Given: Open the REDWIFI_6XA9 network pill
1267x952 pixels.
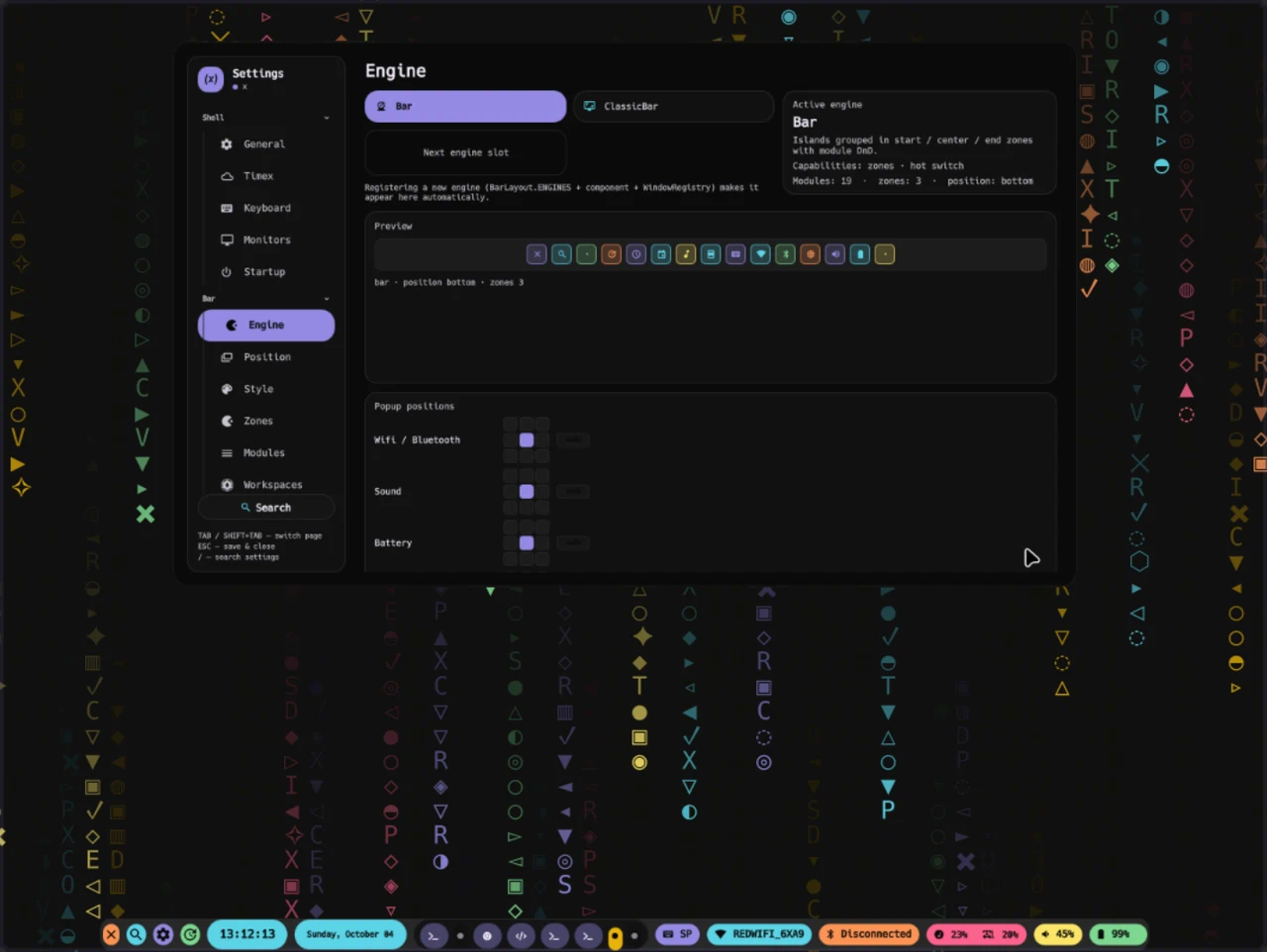Looking at the screenshot, I should 760,934.
